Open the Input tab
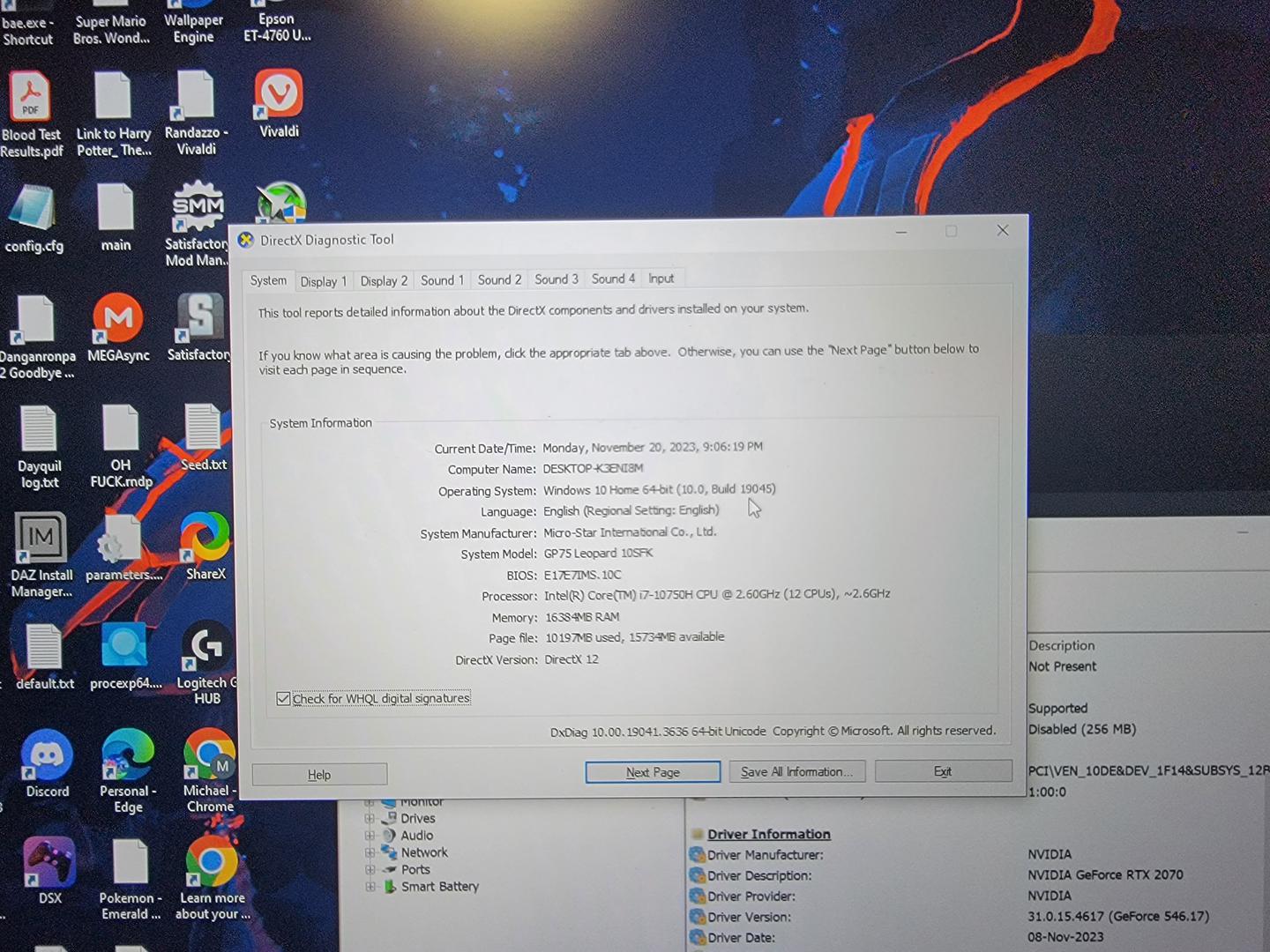 [x=661, y=279]
